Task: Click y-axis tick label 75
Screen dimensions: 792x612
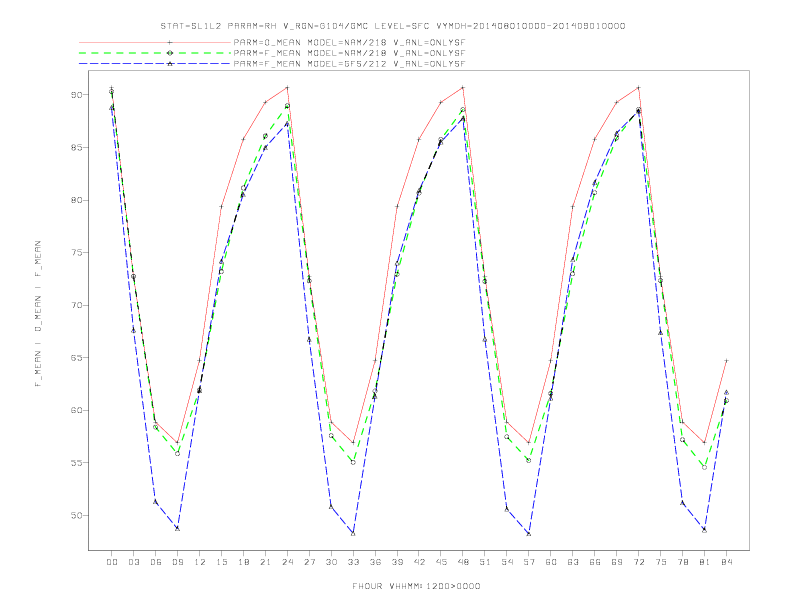Action: [x=77, y=252]
